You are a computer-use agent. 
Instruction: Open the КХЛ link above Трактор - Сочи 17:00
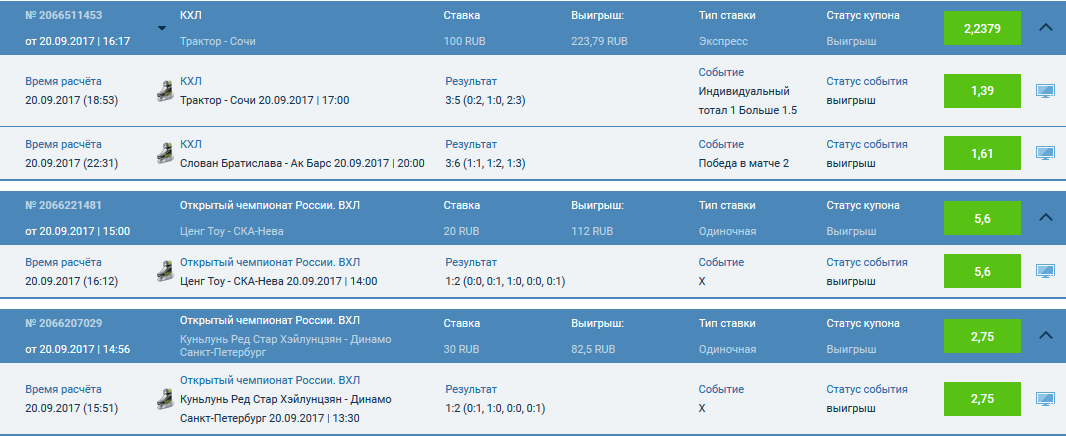coord(190,81)
